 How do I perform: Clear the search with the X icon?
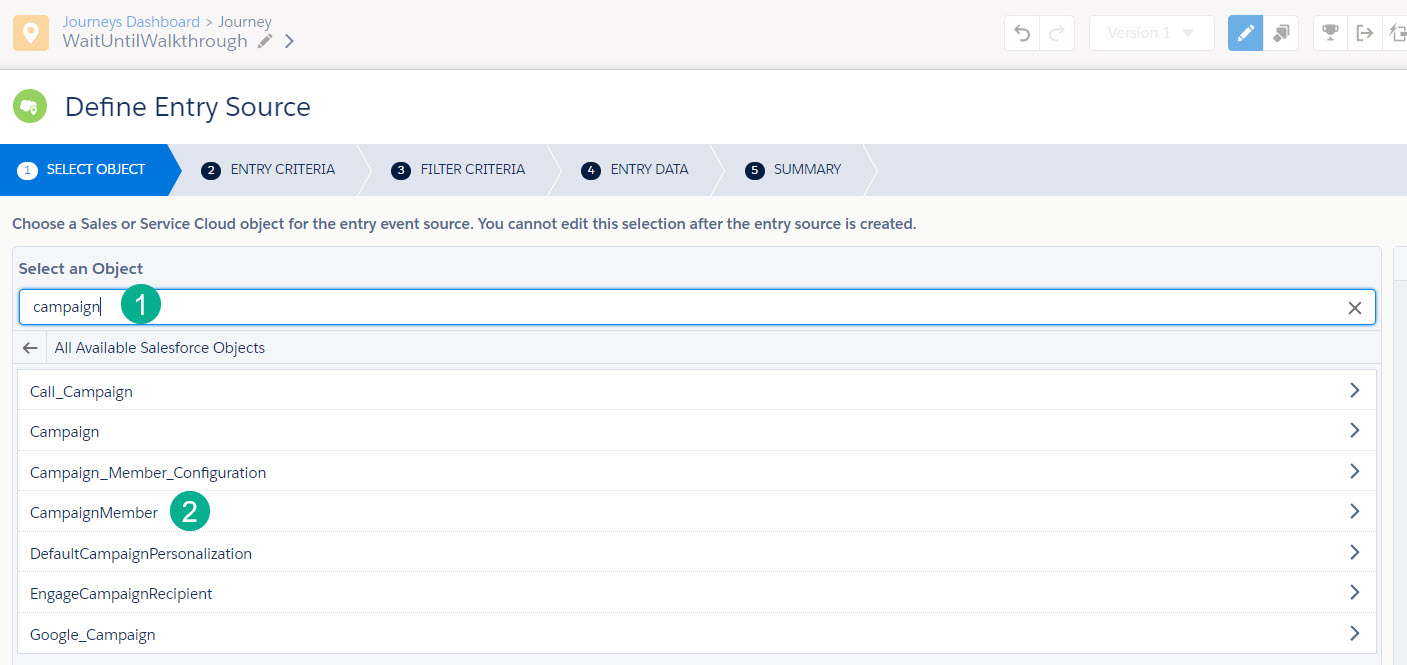[1355, 307]
